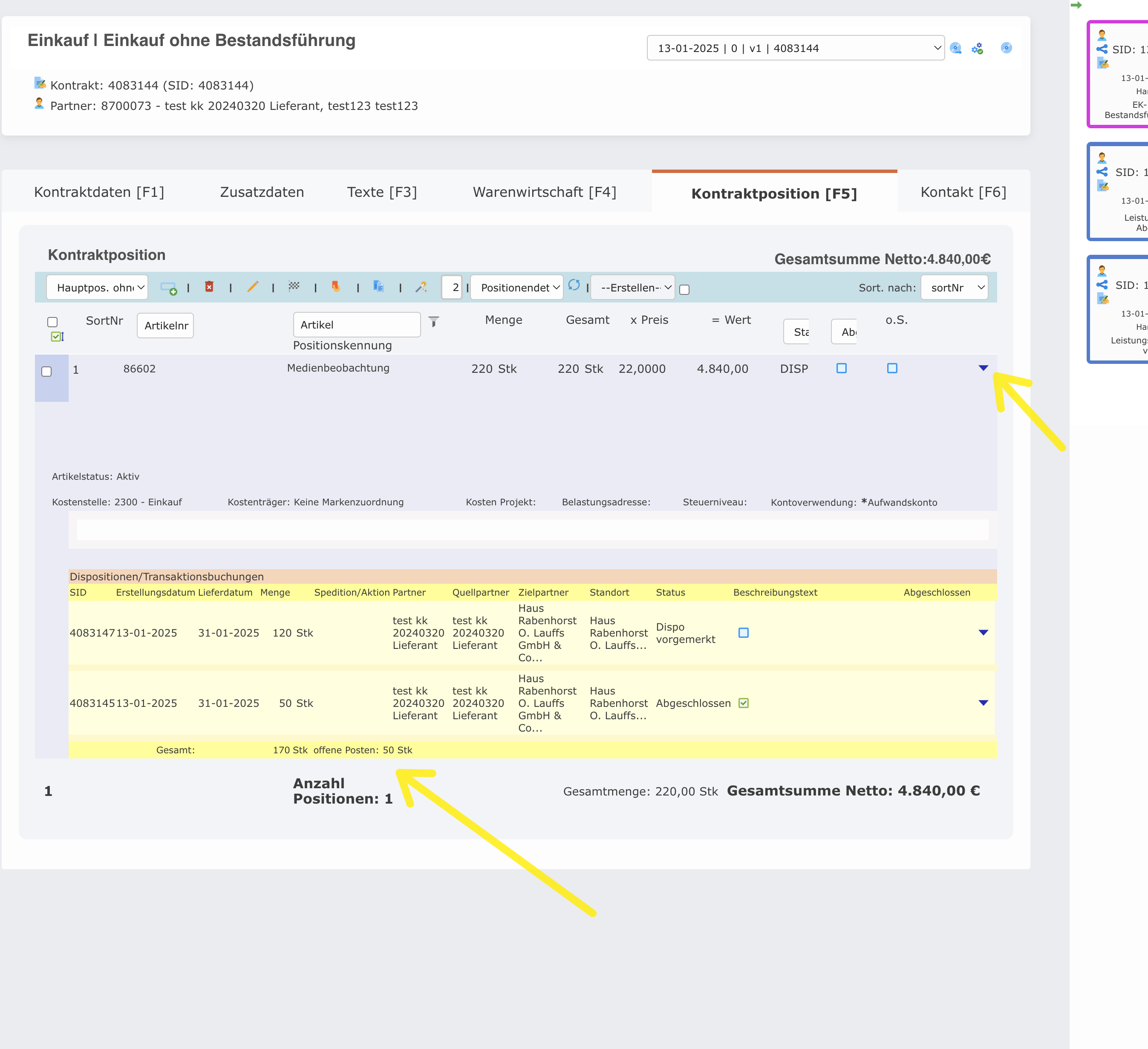This screenshot has width=1148, height=1049.
Task: Edit the position with pencil icon
Action: 254,287
